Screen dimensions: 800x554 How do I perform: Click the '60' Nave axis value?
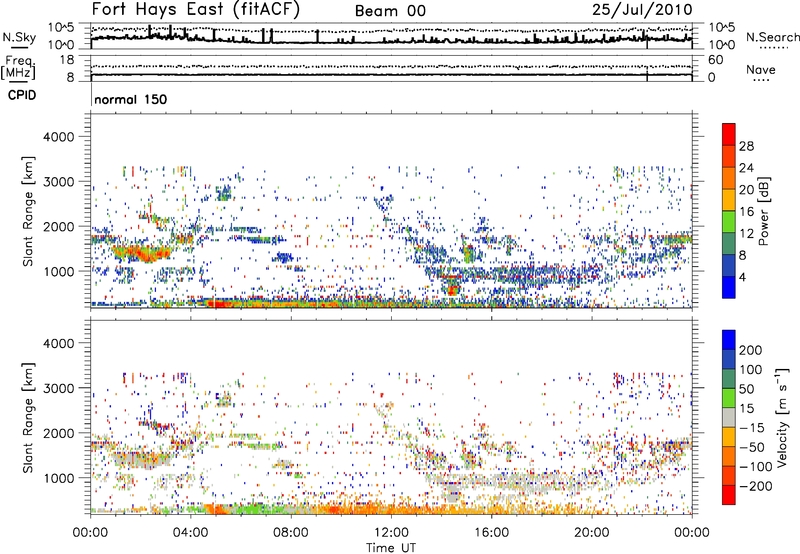[716, 60]
